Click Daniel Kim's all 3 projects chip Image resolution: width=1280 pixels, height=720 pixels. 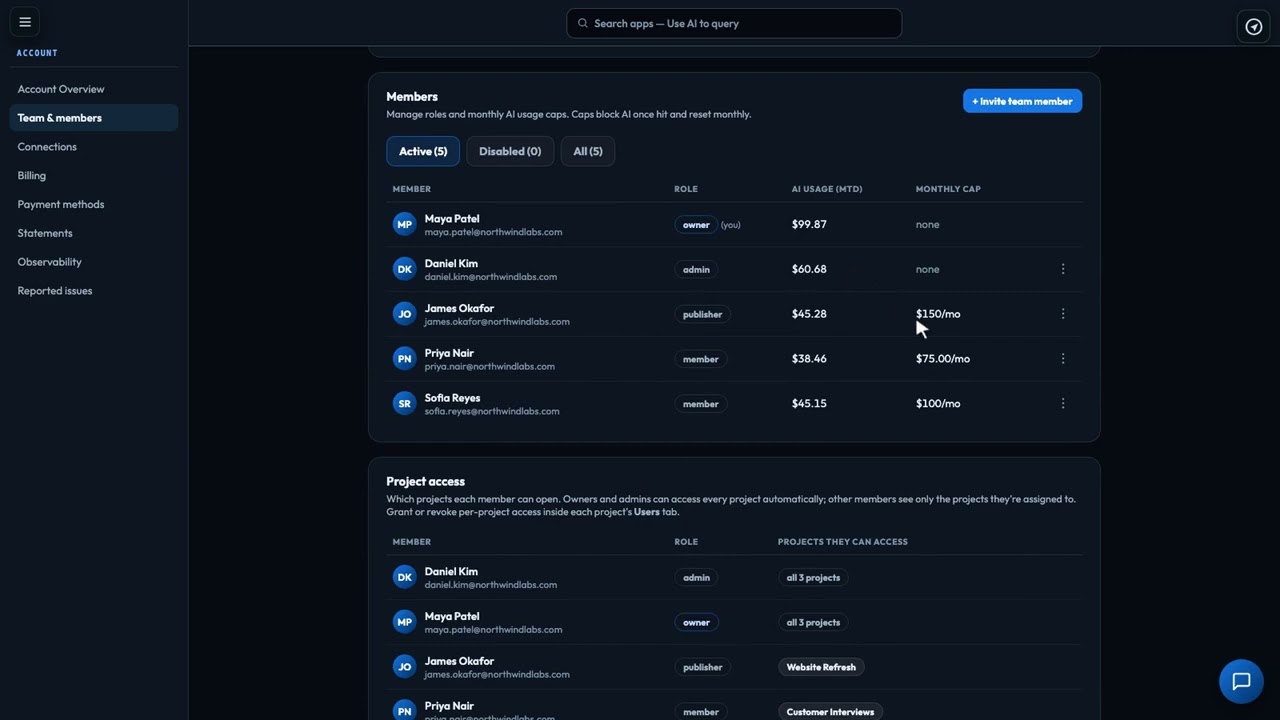pyautogui.click(x=813, y=577)
